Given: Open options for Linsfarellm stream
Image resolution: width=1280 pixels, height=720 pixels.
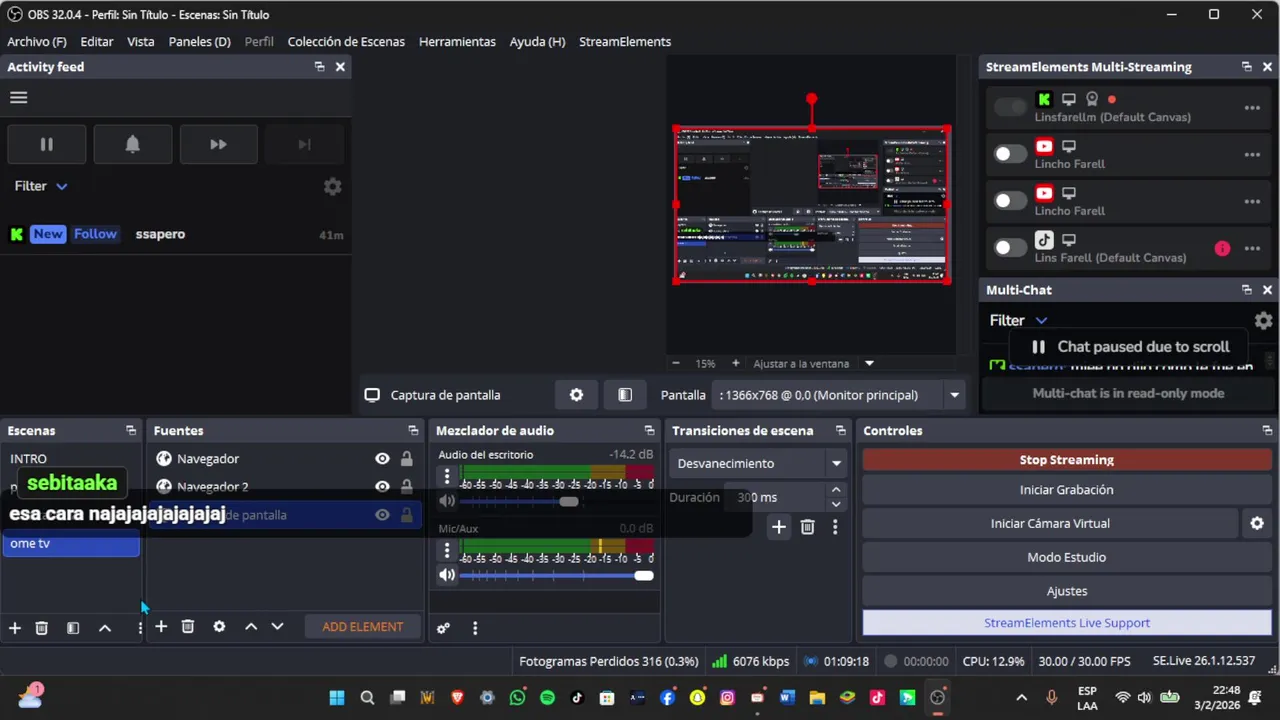Looking at the screenshot, I should 1252,108.
